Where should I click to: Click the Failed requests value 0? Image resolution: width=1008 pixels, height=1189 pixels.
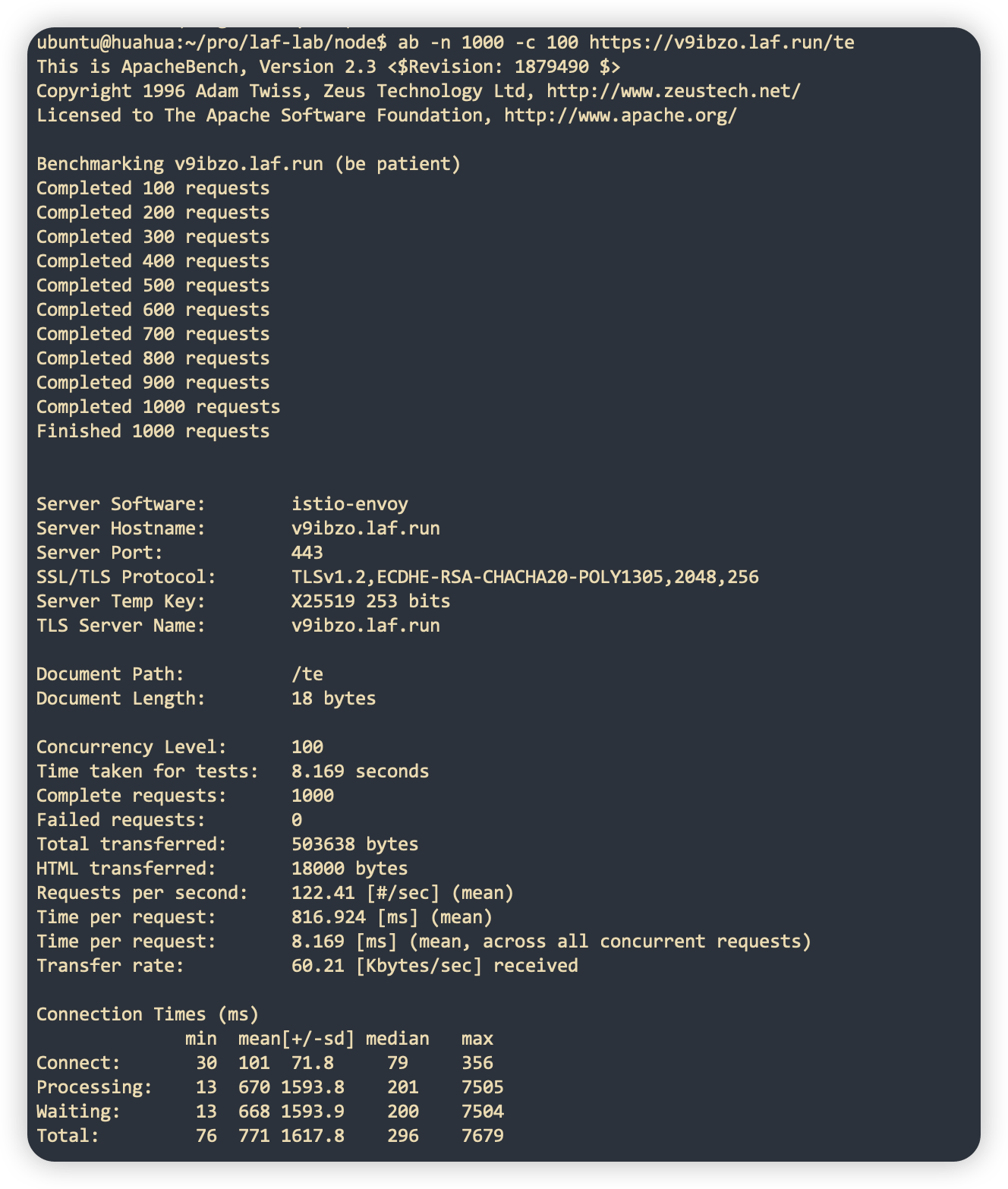(297, 820)
